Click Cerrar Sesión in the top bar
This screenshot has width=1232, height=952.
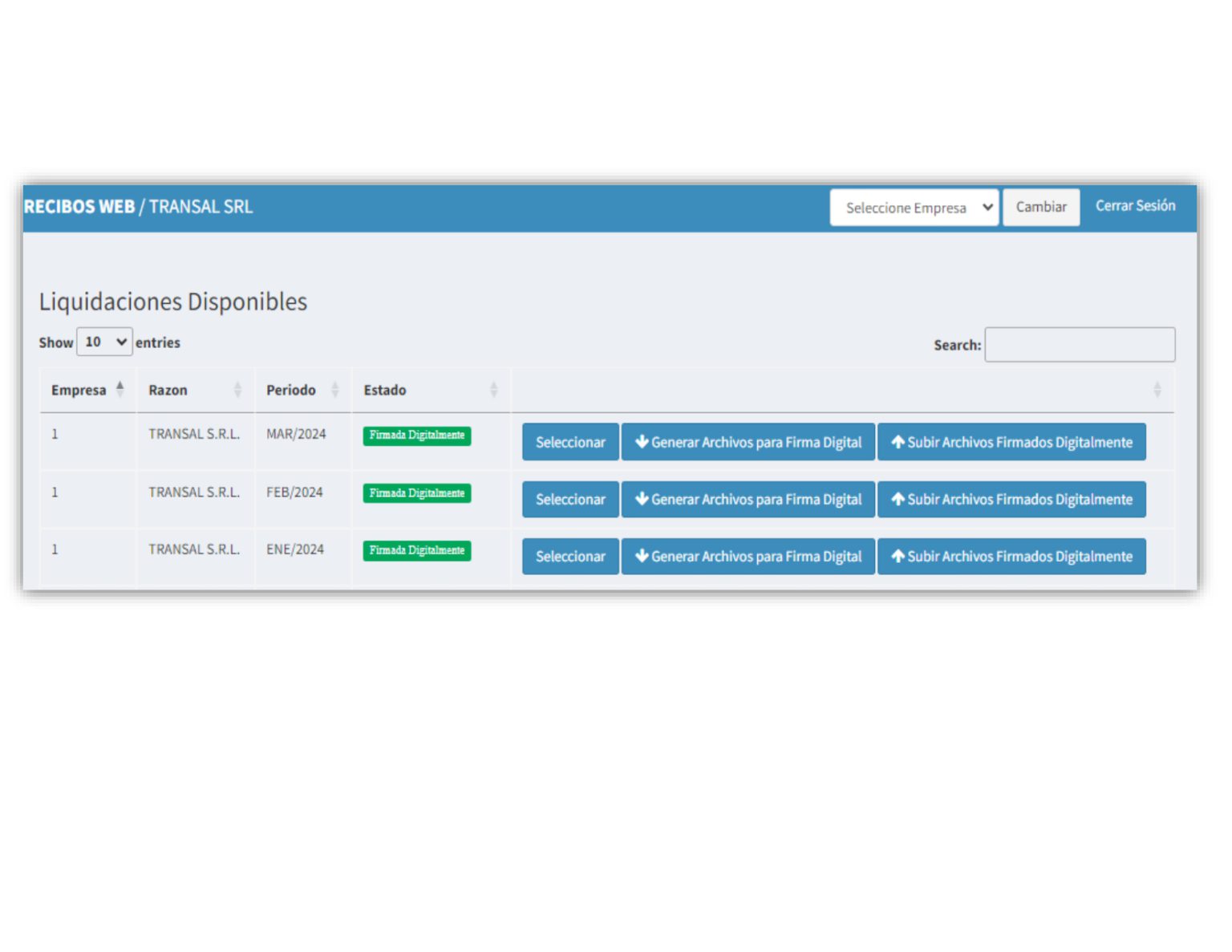click(x=1136, y=205)
